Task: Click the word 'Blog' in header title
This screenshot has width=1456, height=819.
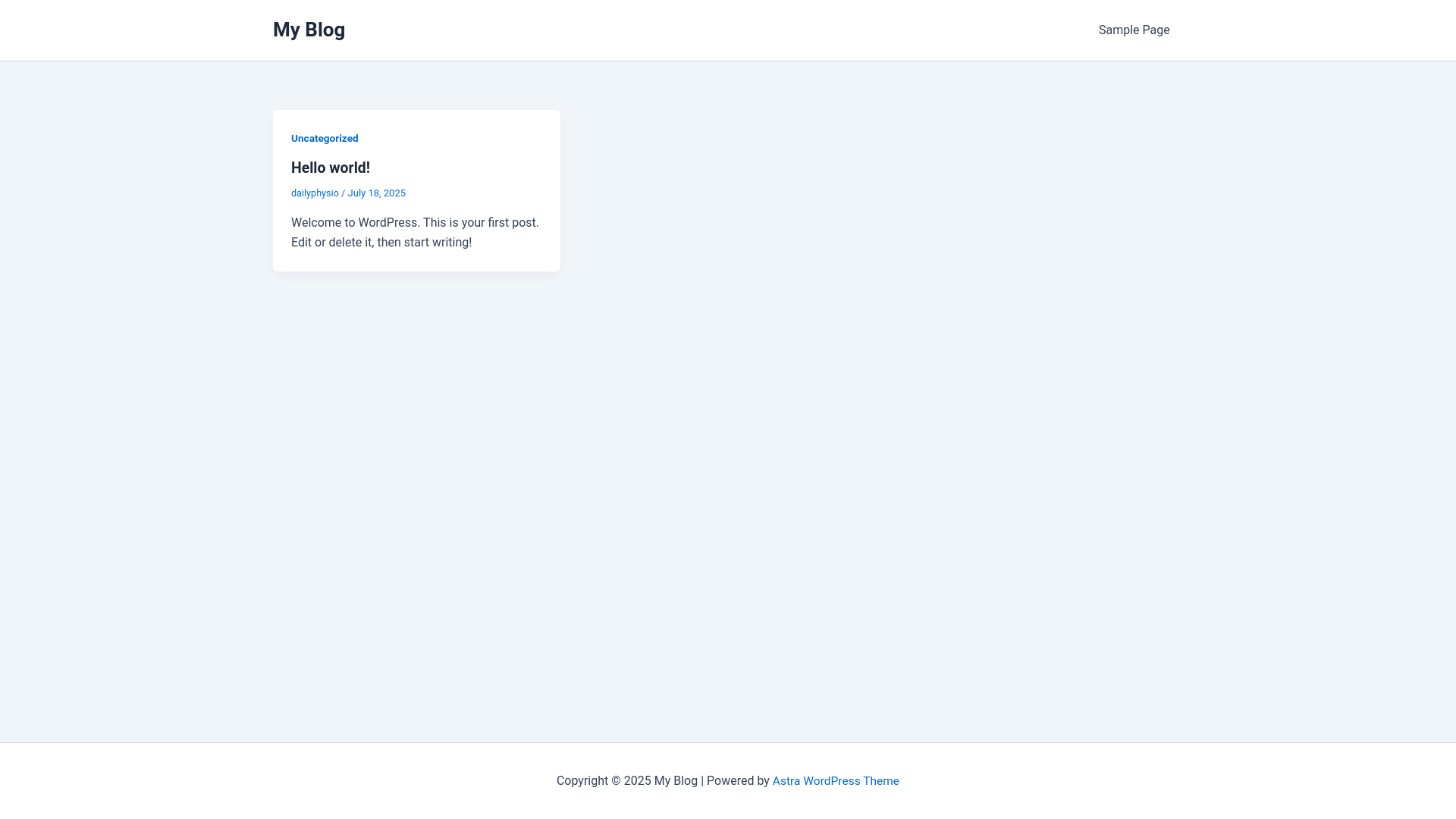Action: [x=325, y=30]
